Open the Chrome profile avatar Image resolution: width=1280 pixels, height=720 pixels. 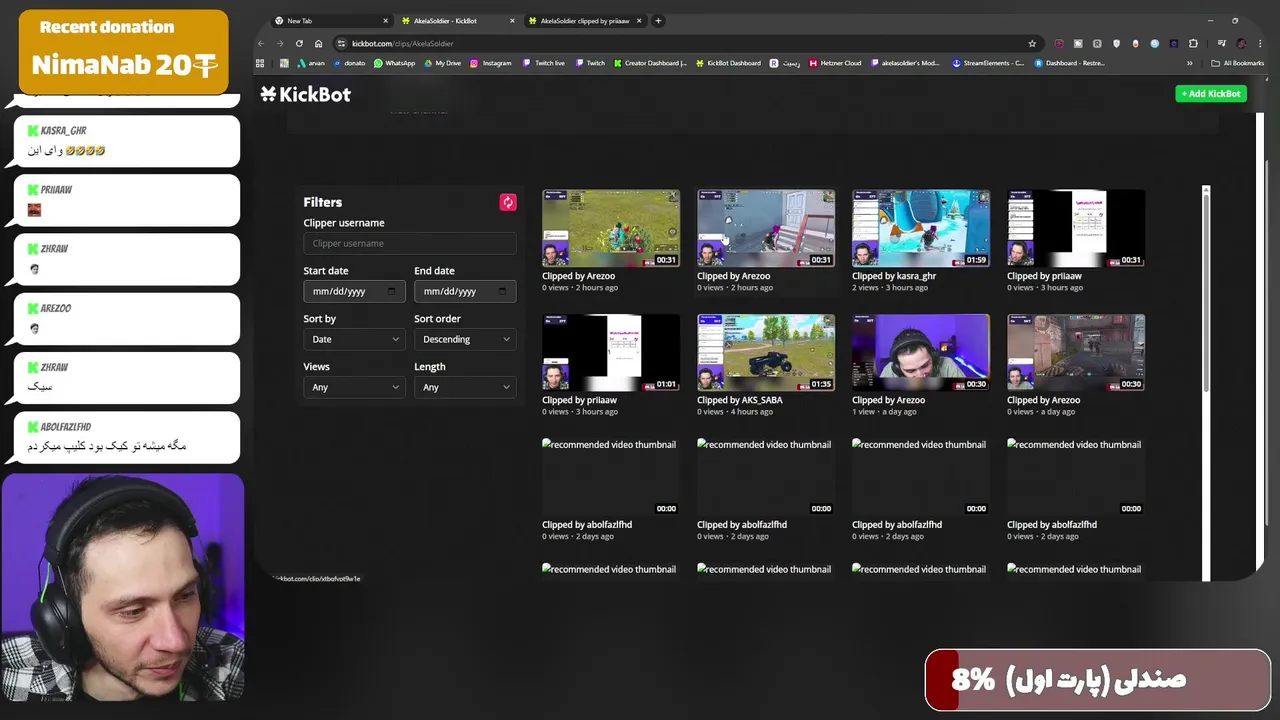1241,43
